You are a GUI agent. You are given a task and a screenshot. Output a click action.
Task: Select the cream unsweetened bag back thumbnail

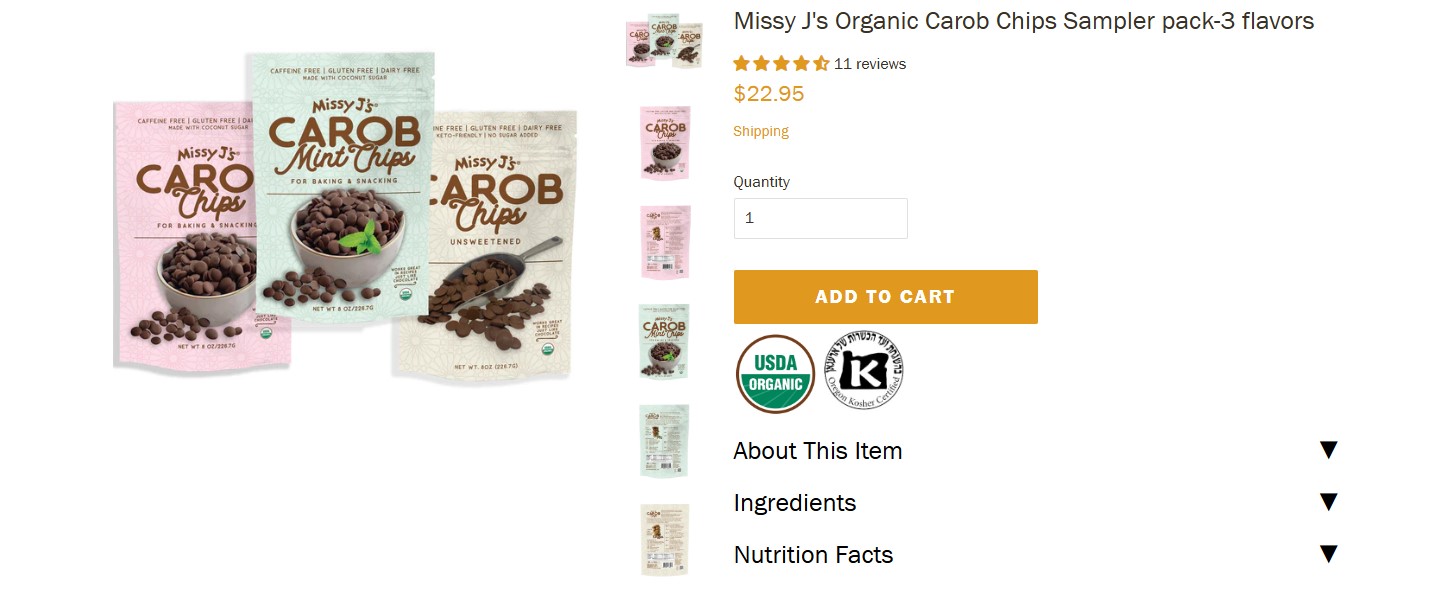[x=665, y=540]
